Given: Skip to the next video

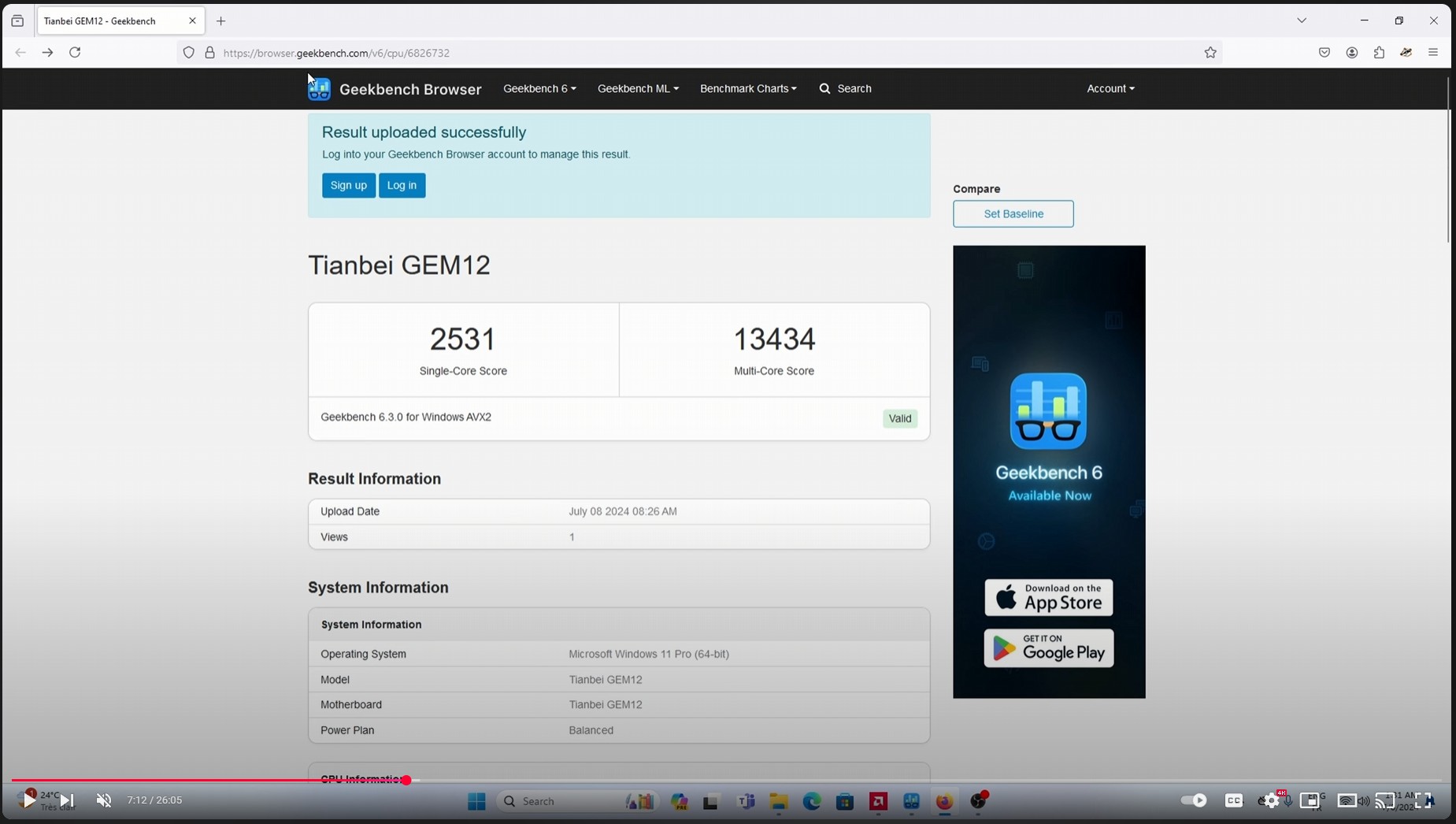Looking at the screenshot, I should 67,800.
